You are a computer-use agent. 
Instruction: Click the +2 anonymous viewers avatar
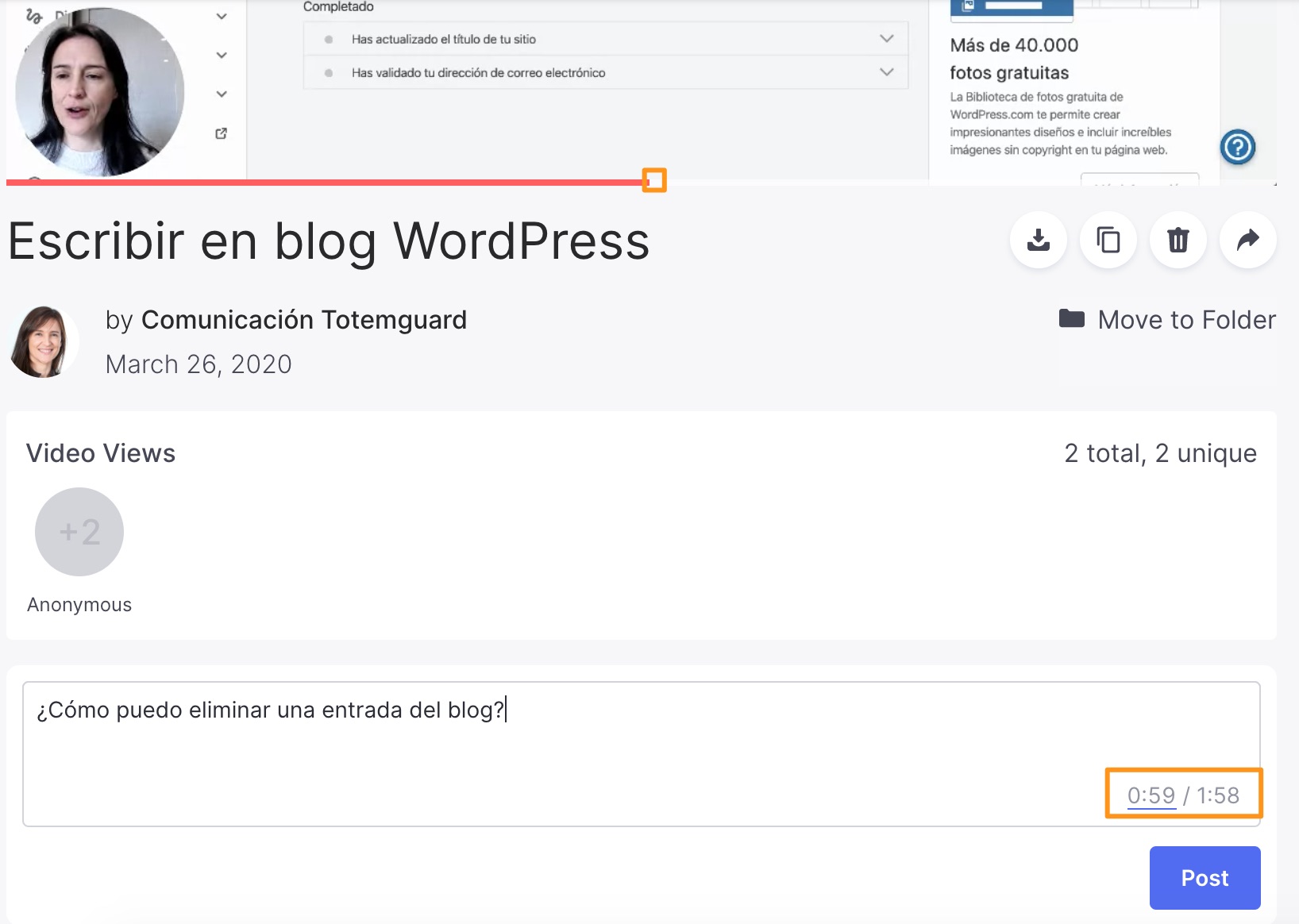pos(79,532)
